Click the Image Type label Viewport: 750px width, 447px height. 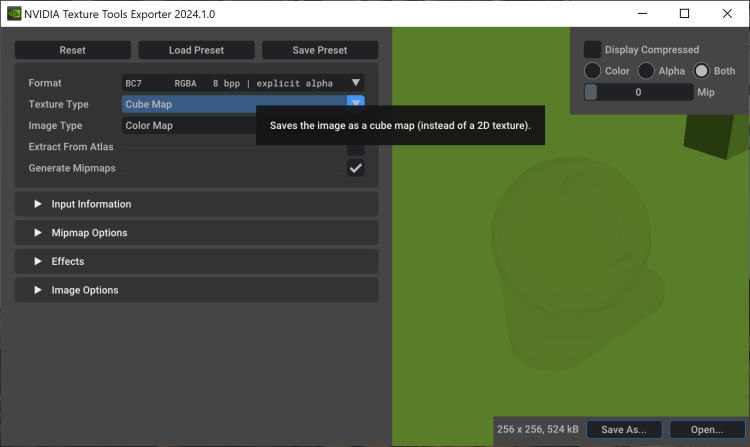coord(55,126)
